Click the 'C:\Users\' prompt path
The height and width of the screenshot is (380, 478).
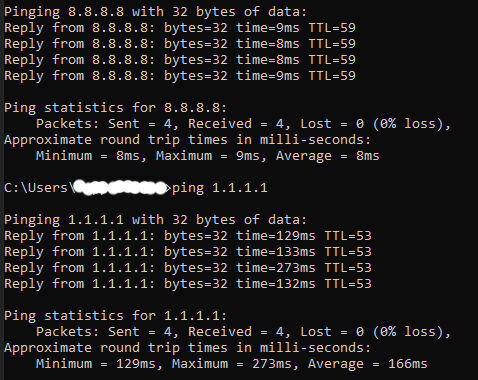(40, 188)
